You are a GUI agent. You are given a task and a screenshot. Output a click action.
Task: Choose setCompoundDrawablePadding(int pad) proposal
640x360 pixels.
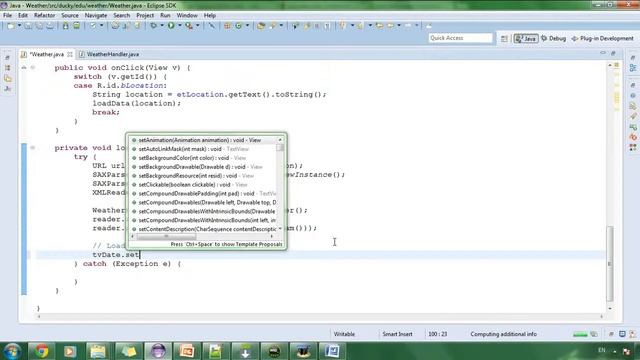coord(203,193)
